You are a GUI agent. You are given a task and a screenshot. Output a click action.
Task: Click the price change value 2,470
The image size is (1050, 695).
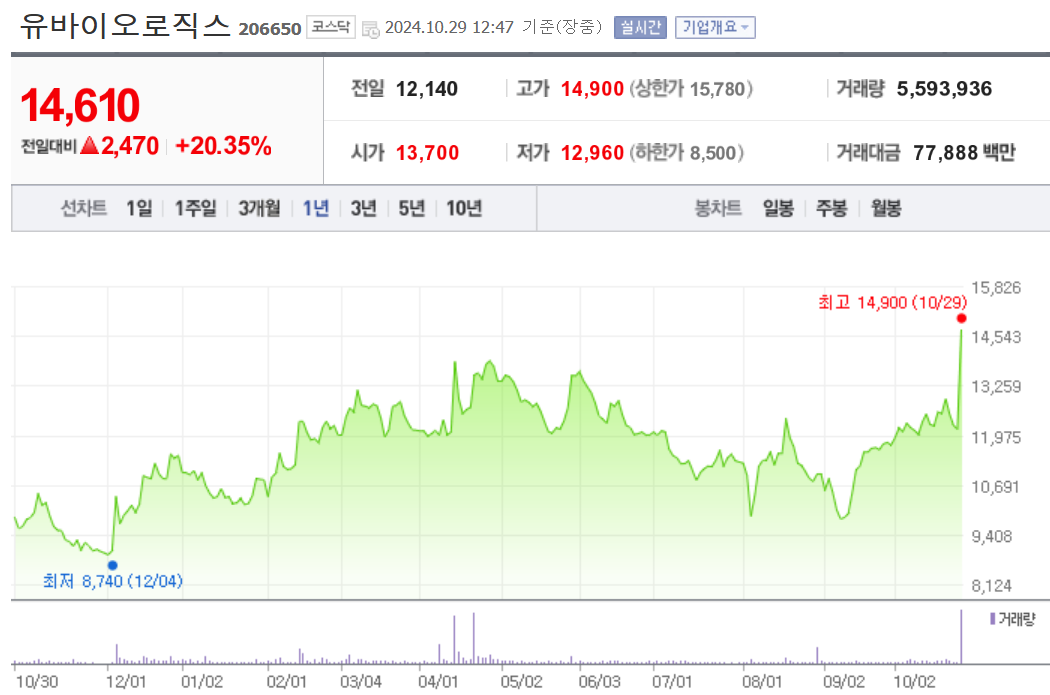(x=130, y=145)
